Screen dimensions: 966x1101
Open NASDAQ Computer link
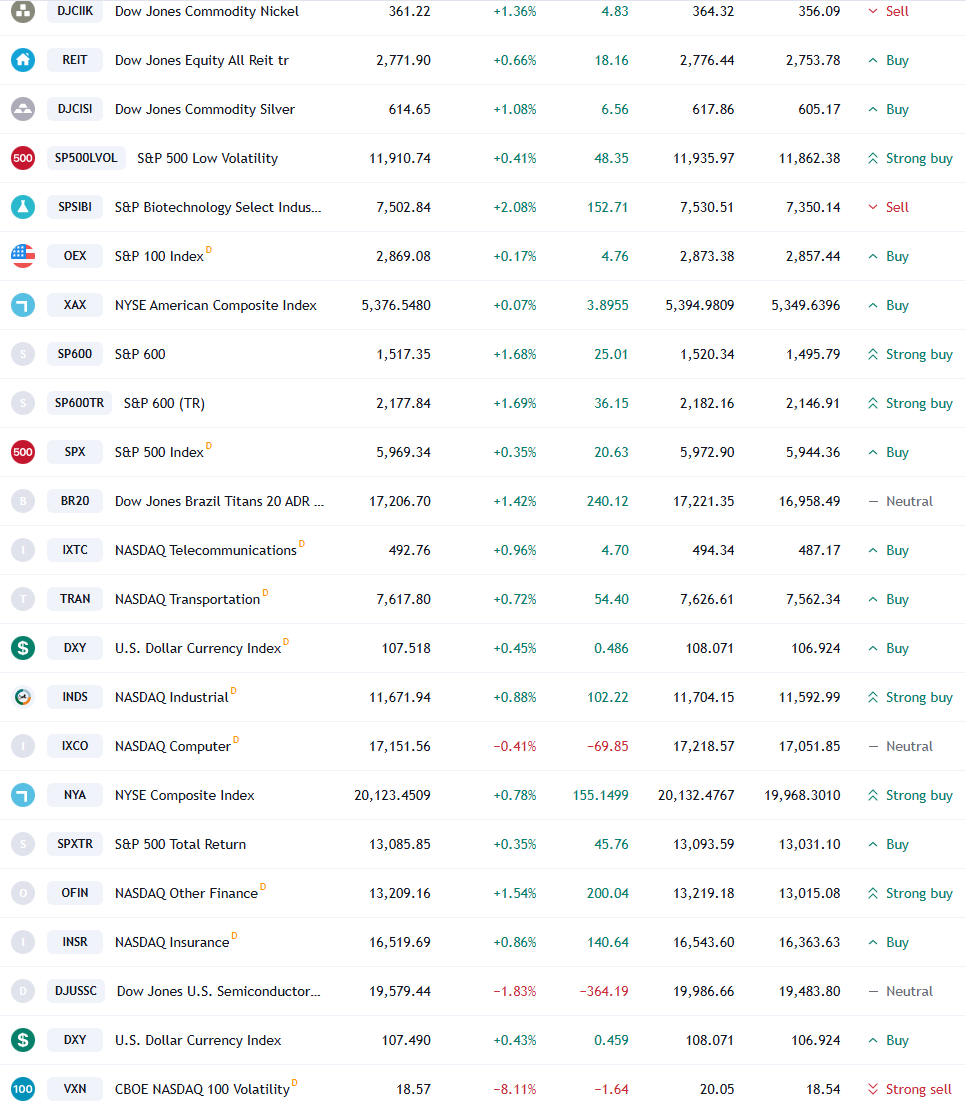point(173,746)
